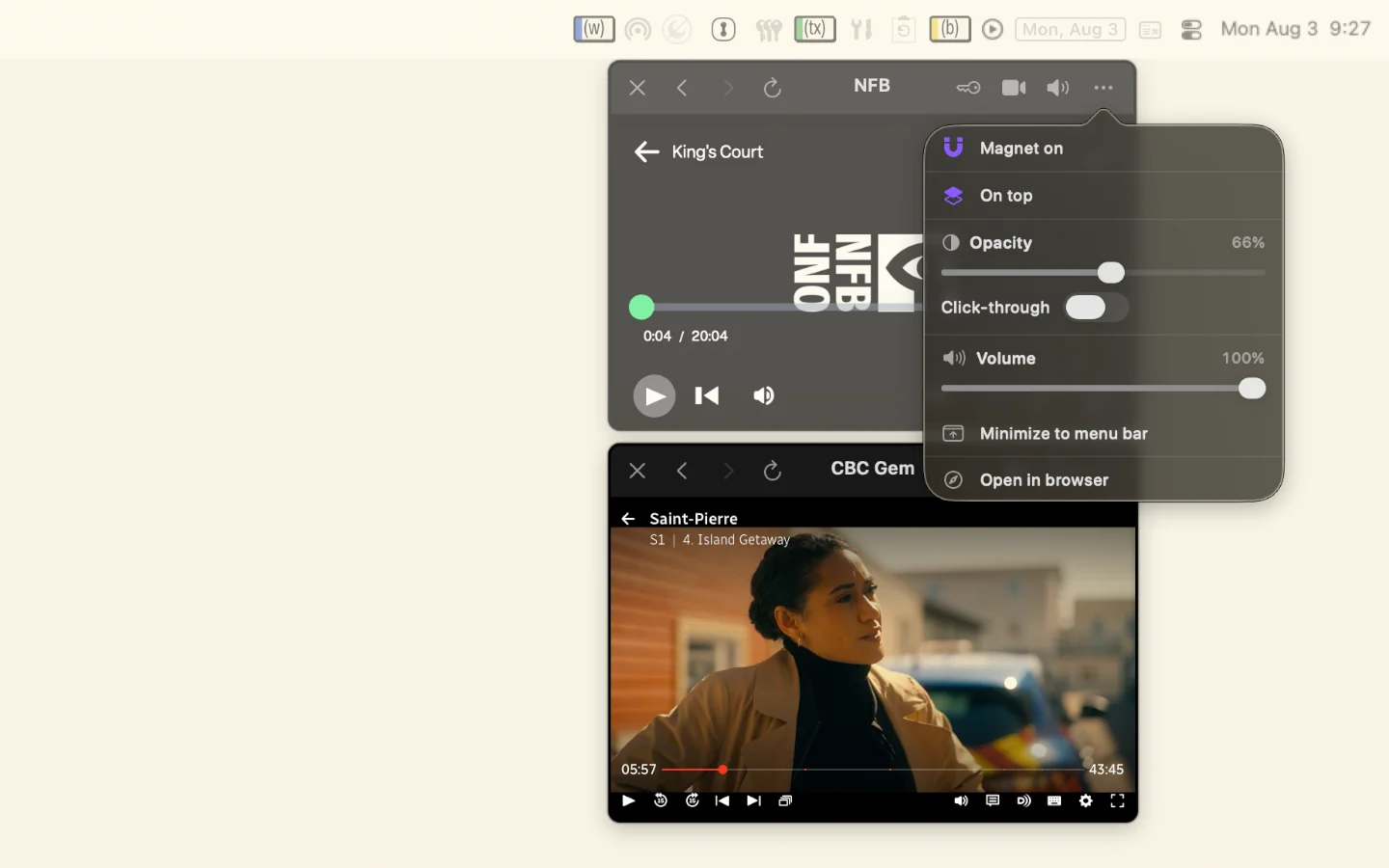Click the CBC Gem player volume icon
This screenshot has width=1389, height=868.
[961, 800]
